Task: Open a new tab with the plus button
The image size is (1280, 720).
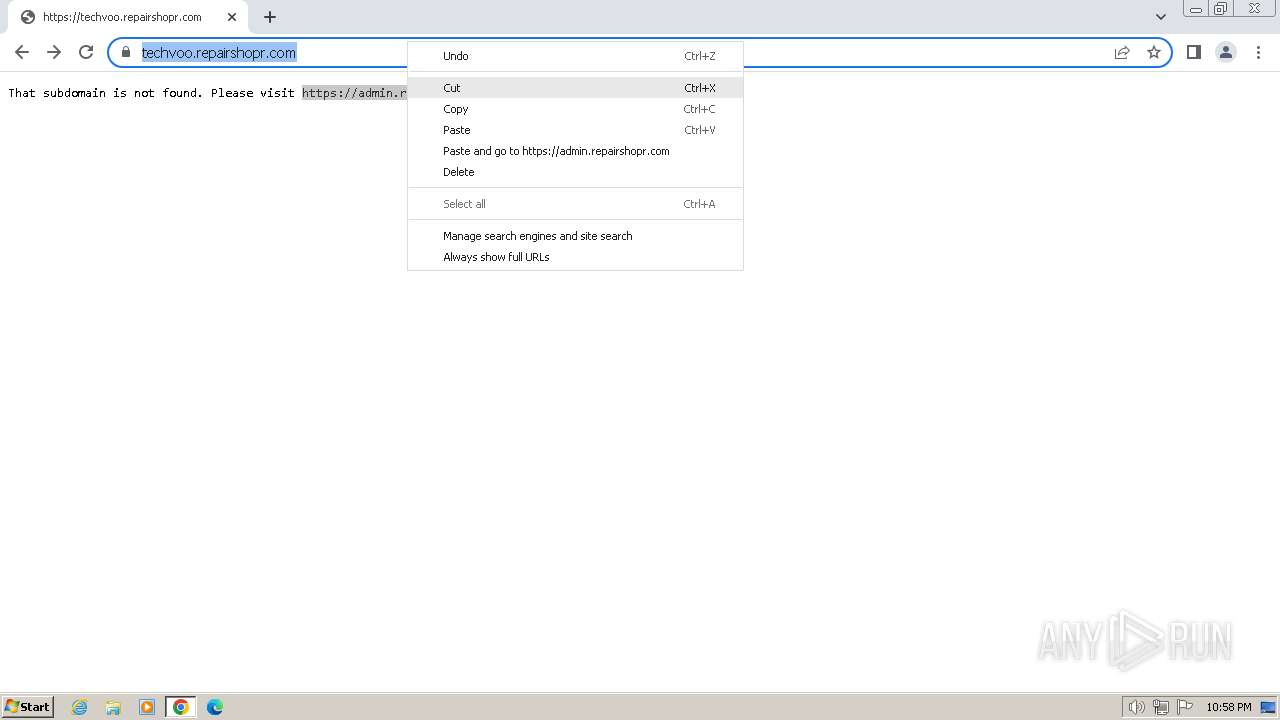Action: pos(270,17)
